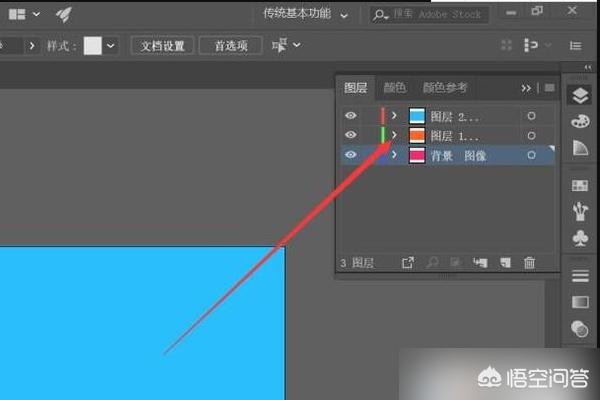Open the Brushes panel icon
Image resolution: width=600 pixels, height=400 pixels.
point(579,211)
